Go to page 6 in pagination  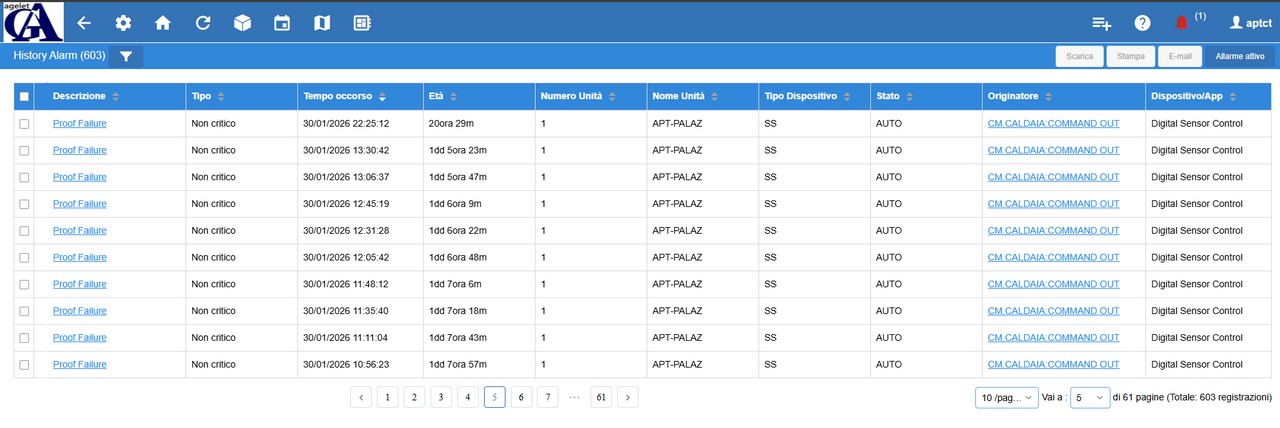click(521, 398)
